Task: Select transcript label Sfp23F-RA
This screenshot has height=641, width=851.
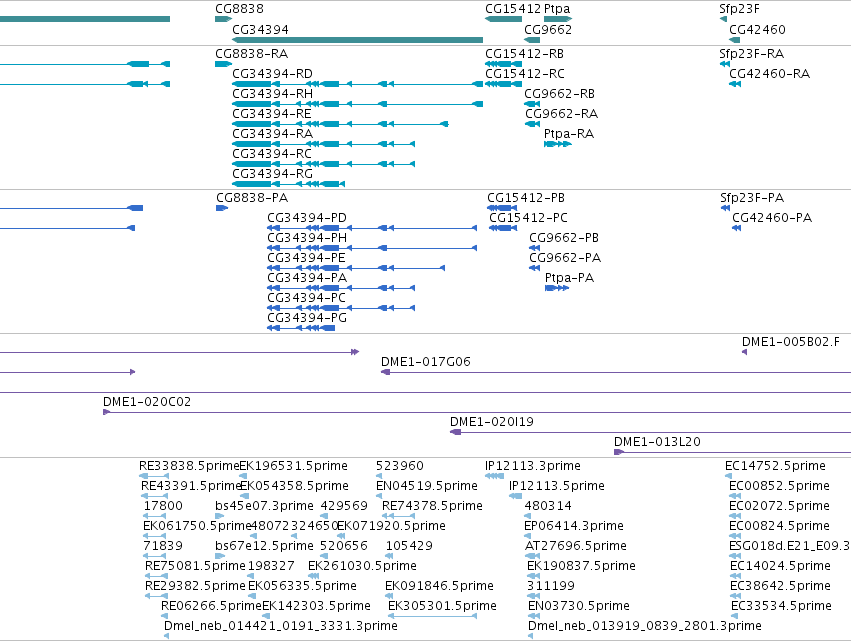Action: tap(751, 54)
